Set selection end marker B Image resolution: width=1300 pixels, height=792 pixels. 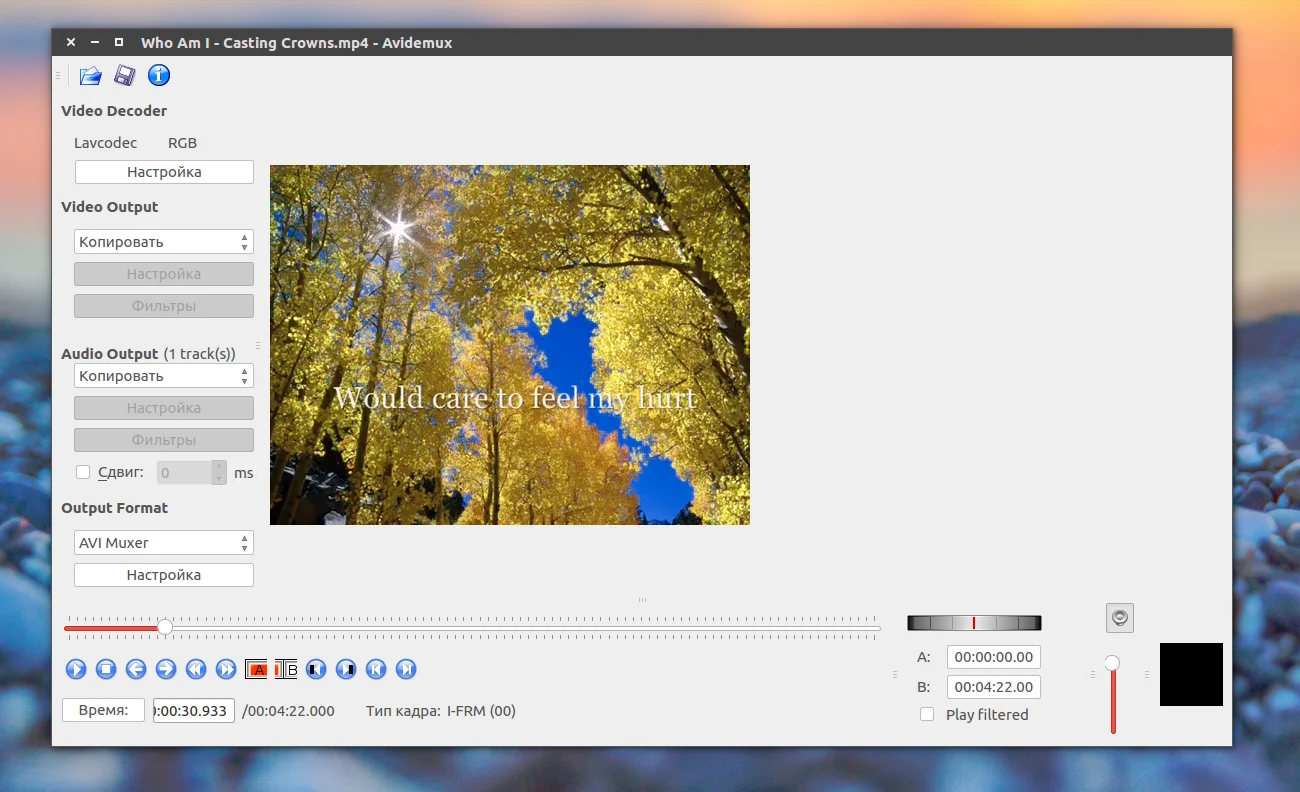click(x=287, y=669)
